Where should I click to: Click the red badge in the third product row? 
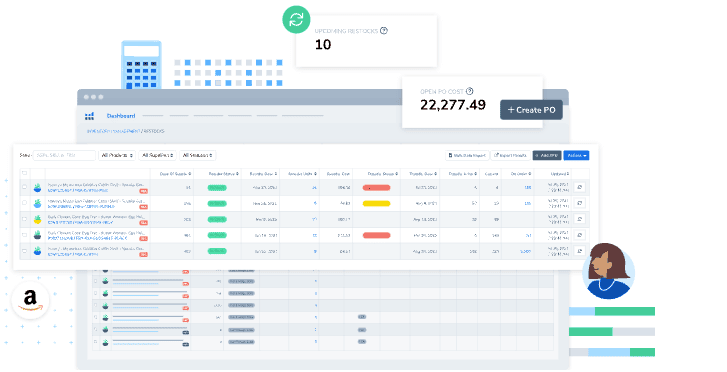click(x=144, y=223)
